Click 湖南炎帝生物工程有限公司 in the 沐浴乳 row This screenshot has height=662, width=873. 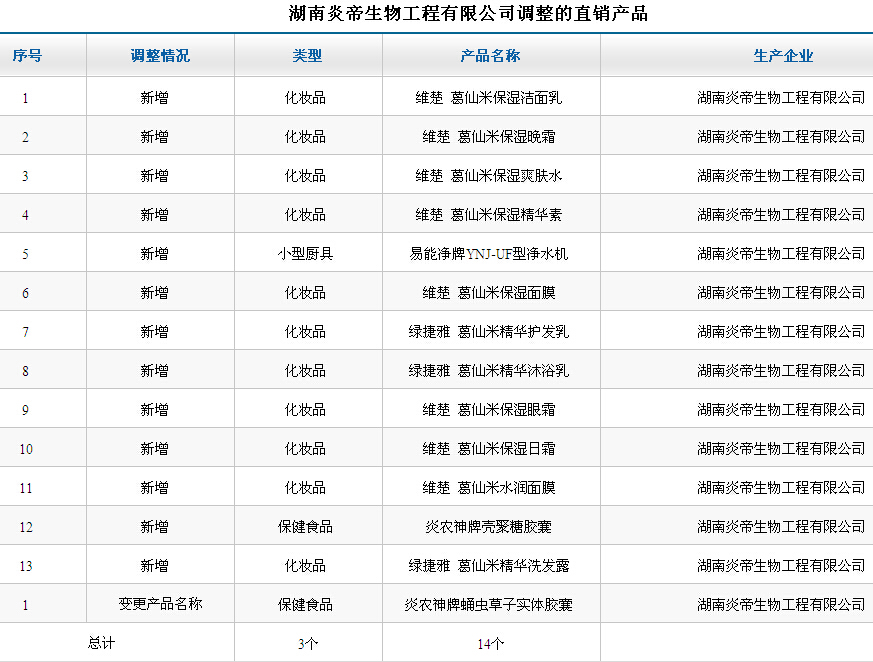coord(781,371)
